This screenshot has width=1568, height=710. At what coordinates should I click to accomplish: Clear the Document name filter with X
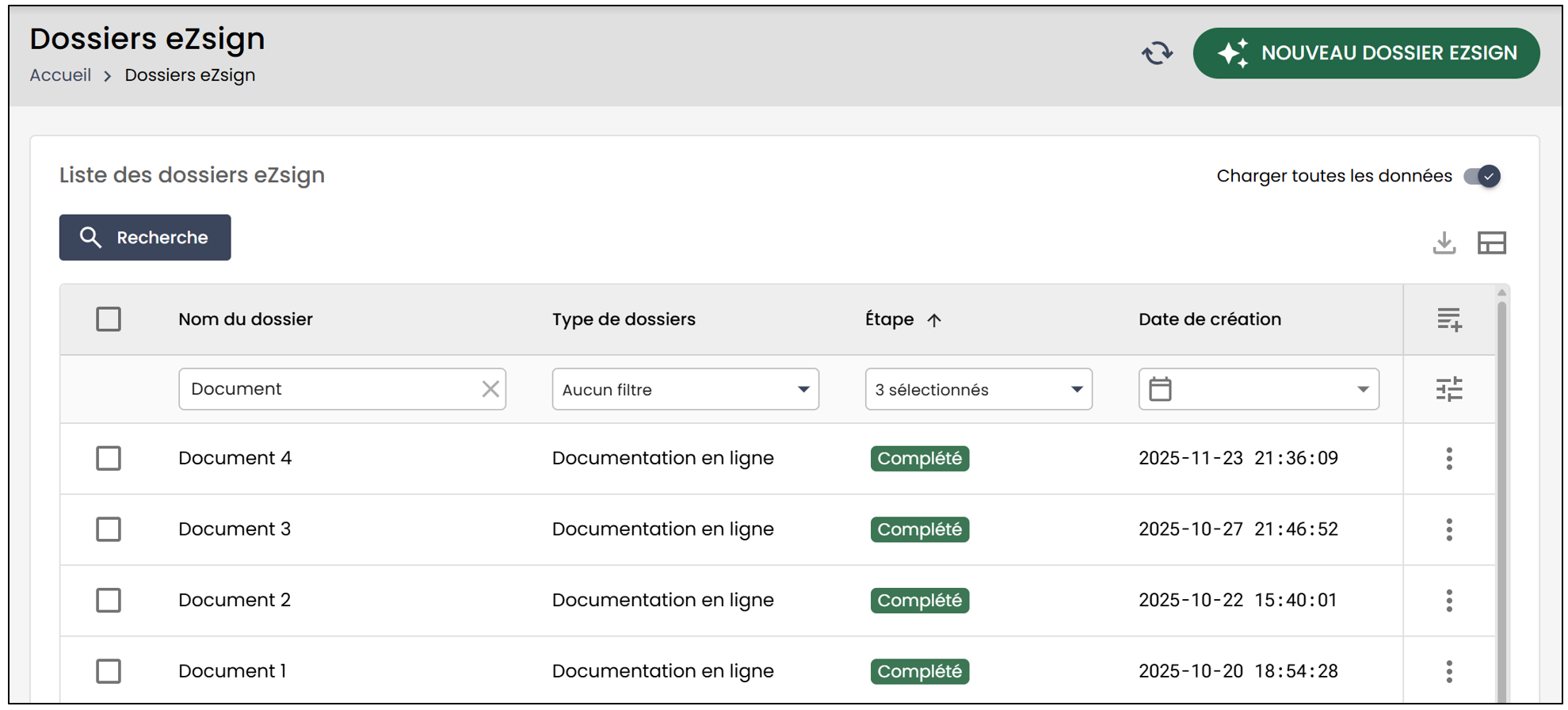[x=490, y=389]
